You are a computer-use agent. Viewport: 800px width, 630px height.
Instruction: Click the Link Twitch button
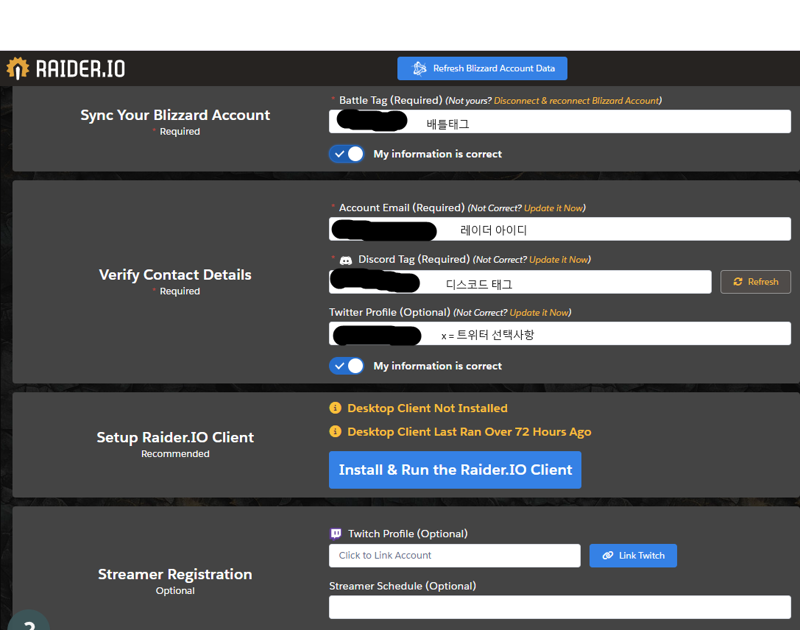coord(633,556)
